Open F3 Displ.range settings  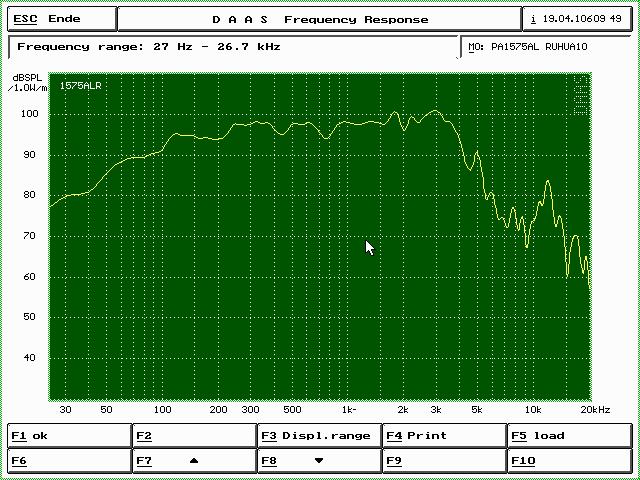click(x=318, y=436)
